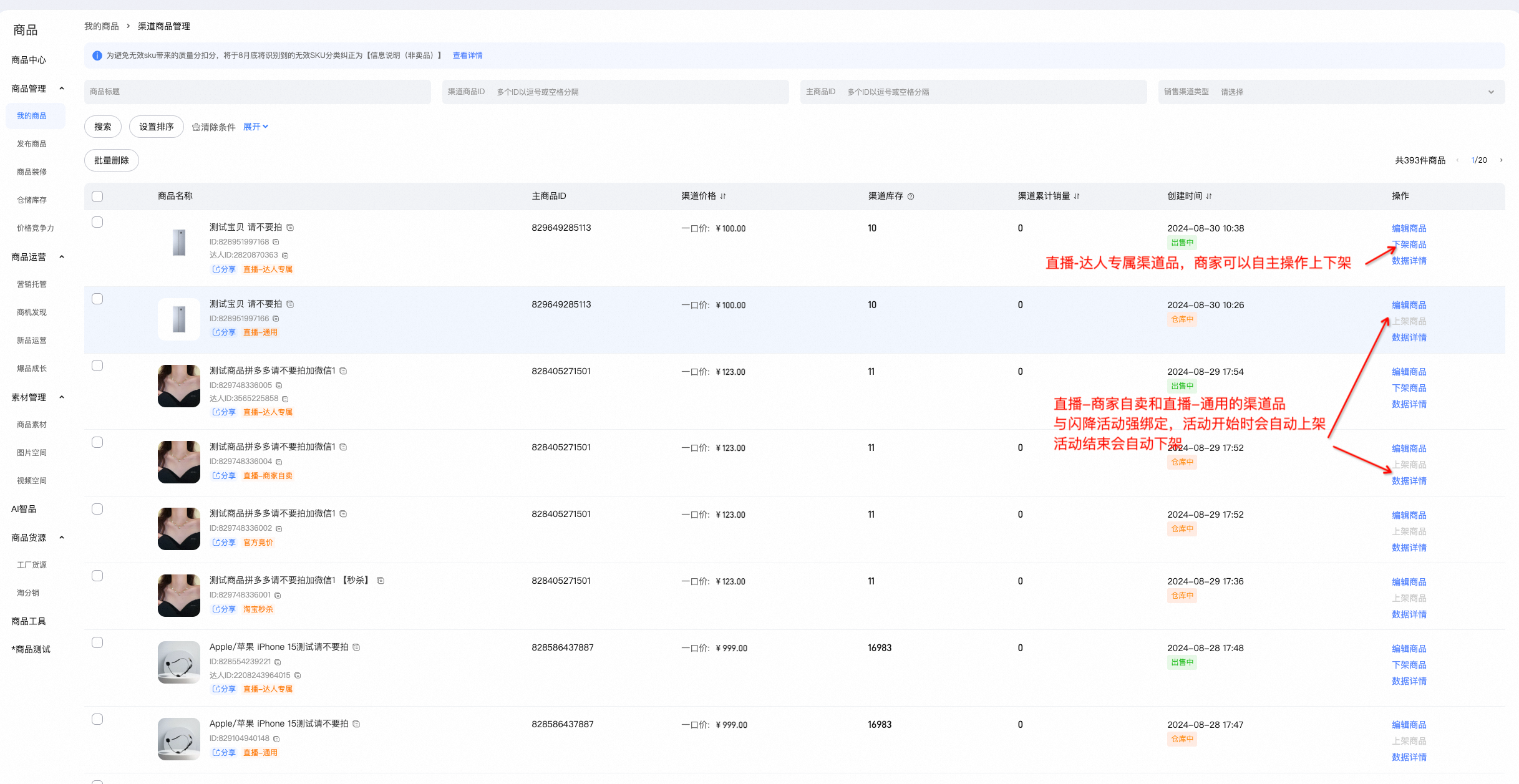The image size is (1519, 784).
Task: Open thumbnail of Apple iPhone 15 直播-达人专属 product
Action: 179,662
